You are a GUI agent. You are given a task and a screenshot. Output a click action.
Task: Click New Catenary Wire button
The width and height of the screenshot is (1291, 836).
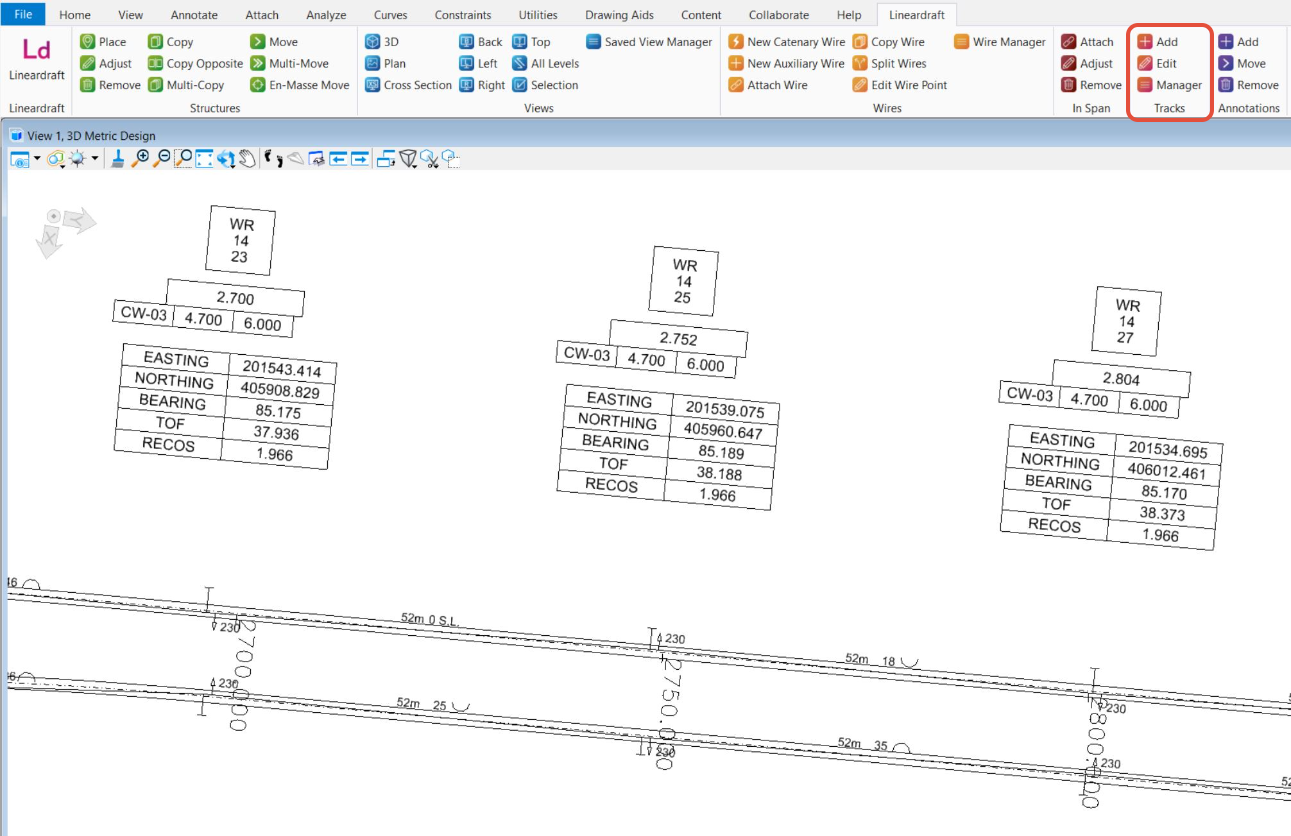pyautogui.click(x=786, y=42)
